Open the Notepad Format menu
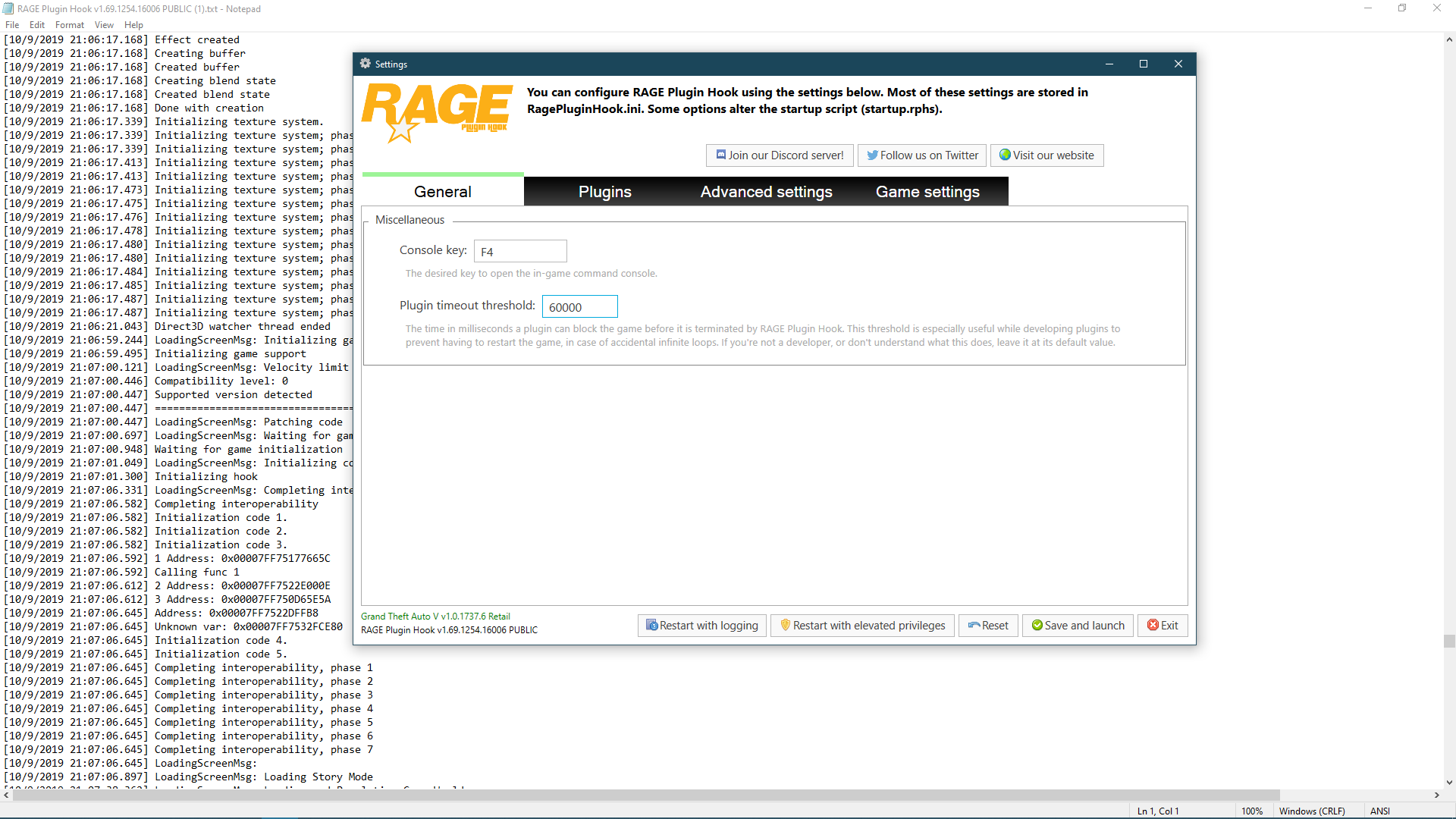The width and height of the screenshot is (1456, 819). tap(69, 25)
